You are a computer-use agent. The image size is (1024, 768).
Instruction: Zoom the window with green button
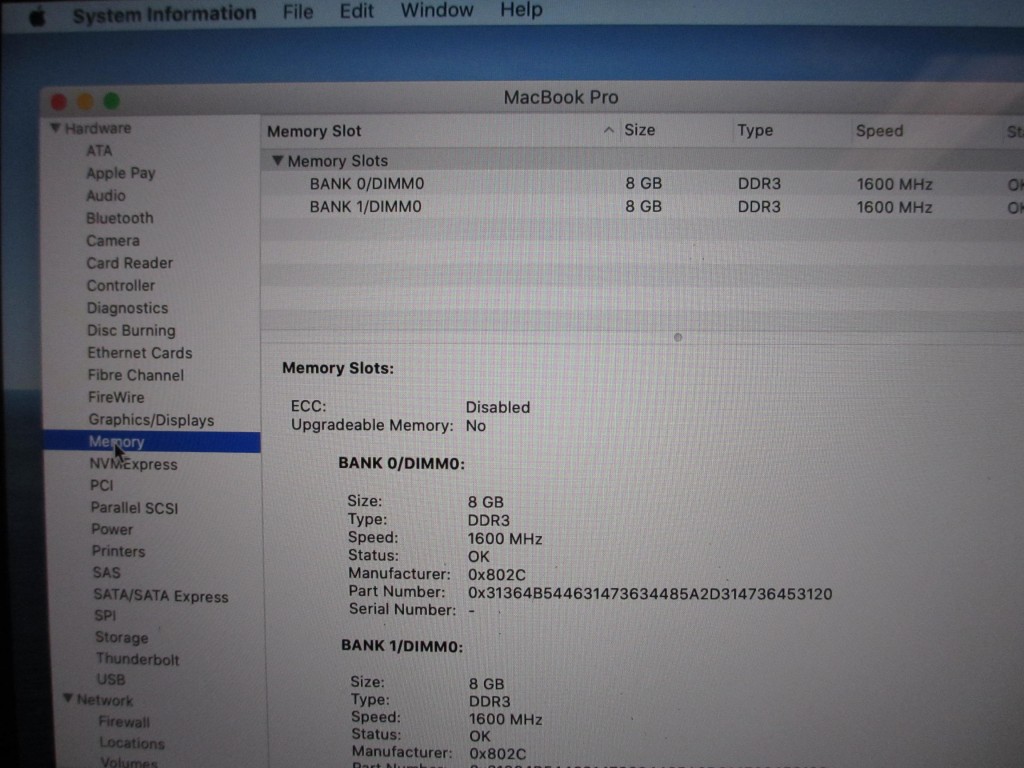point(112,101)
